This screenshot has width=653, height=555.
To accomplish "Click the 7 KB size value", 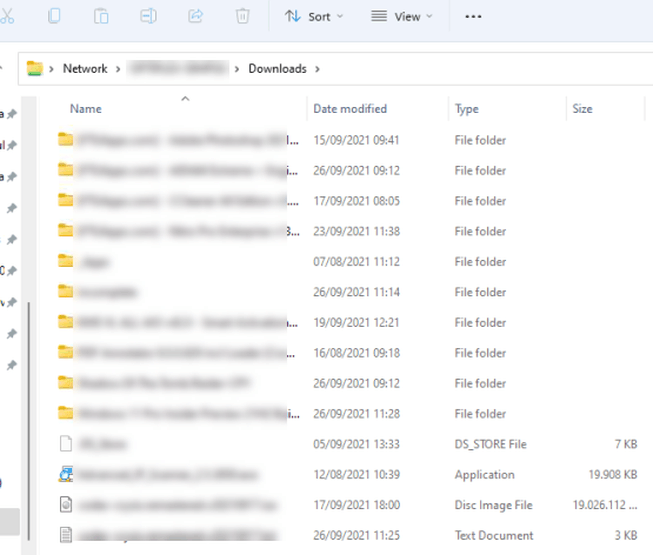I will pyautogui.click(x=626, y=444).
